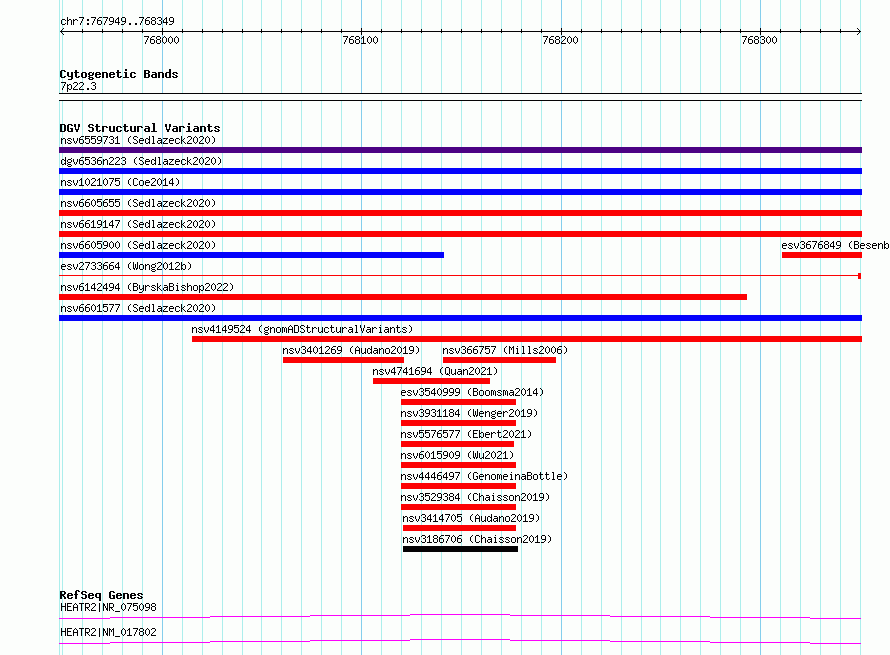Click the 768200 ruler position label

pos(560,40)
